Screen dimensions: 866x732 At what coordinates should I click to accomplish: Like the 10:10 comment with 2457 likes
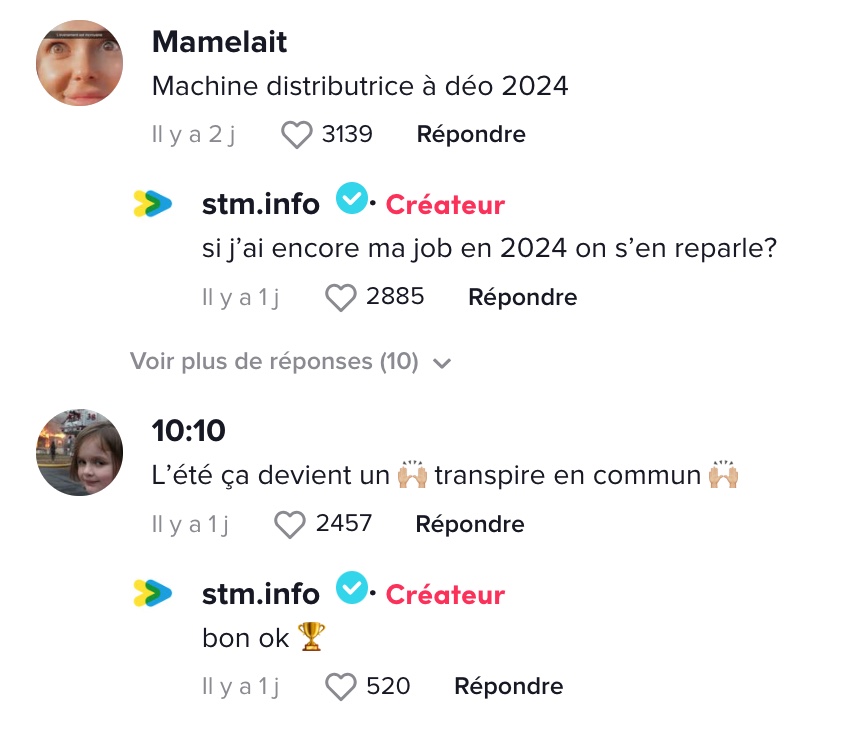click(x=290, y=524)
